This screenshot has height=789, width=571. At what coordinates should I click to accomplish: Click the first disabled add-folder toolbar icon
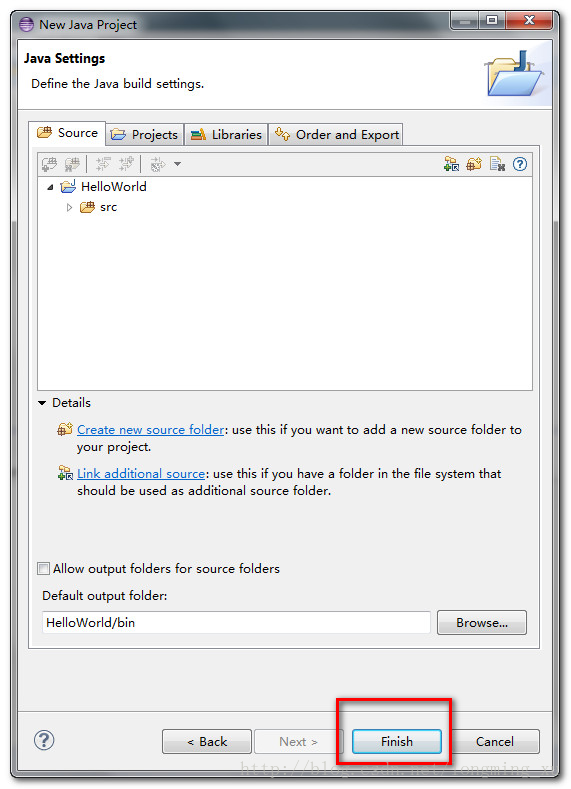49,164
